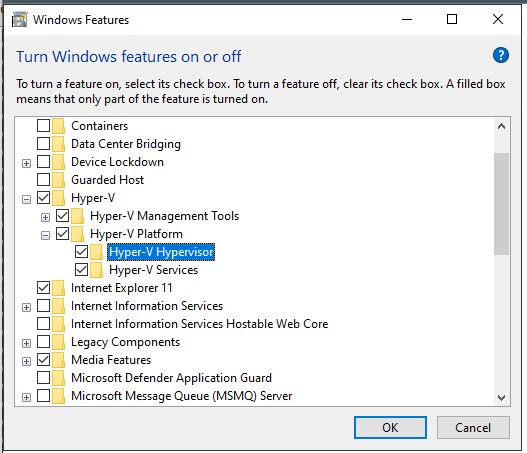Enable the Containers feature checkbox
Viewport: 527px width, 453px height.
tap(43, 126)
